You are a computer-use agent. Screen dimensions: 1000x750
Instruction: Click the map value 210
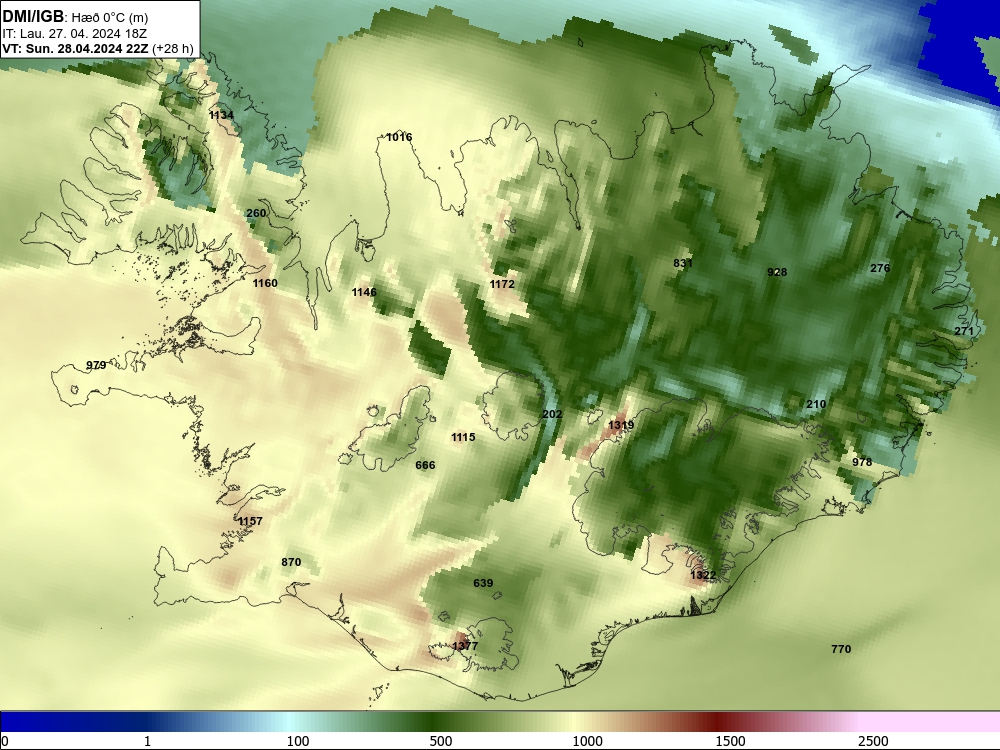coord(816,404)
